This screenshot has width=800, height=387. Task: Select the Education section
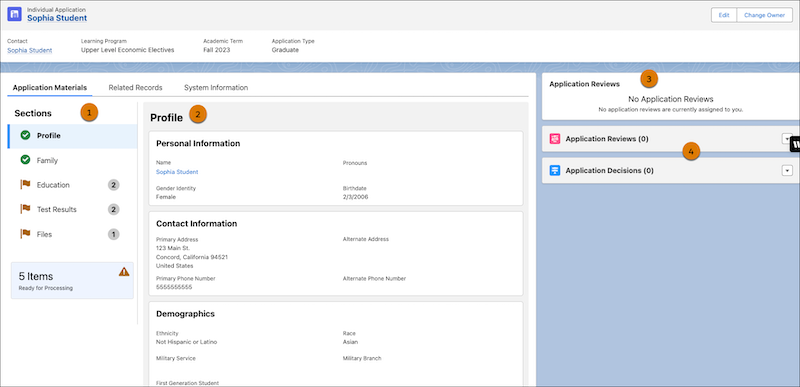(72, 185)
